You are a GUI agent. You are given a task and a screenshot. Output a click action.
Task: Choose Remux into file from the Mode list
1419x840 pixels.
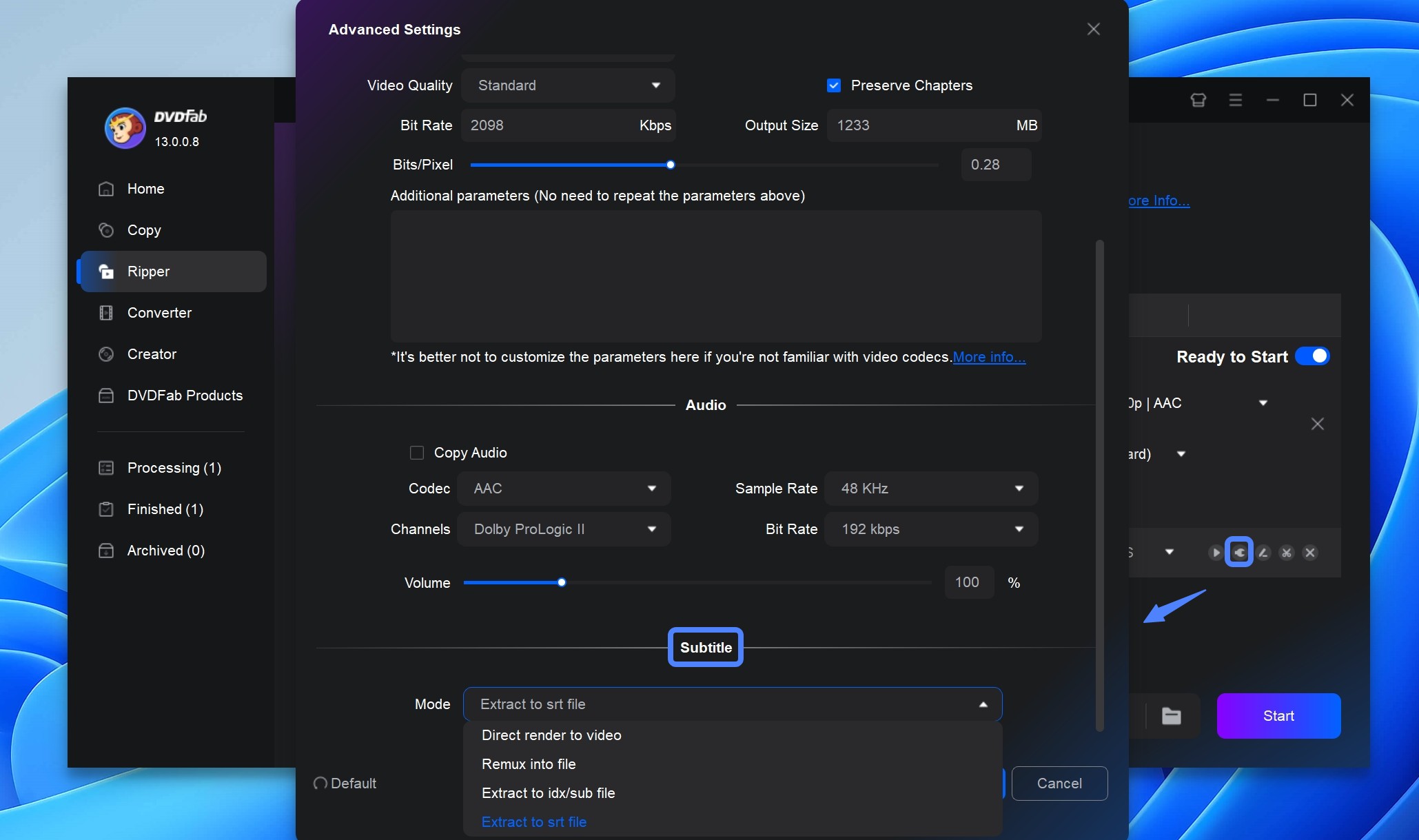point(528,764)
